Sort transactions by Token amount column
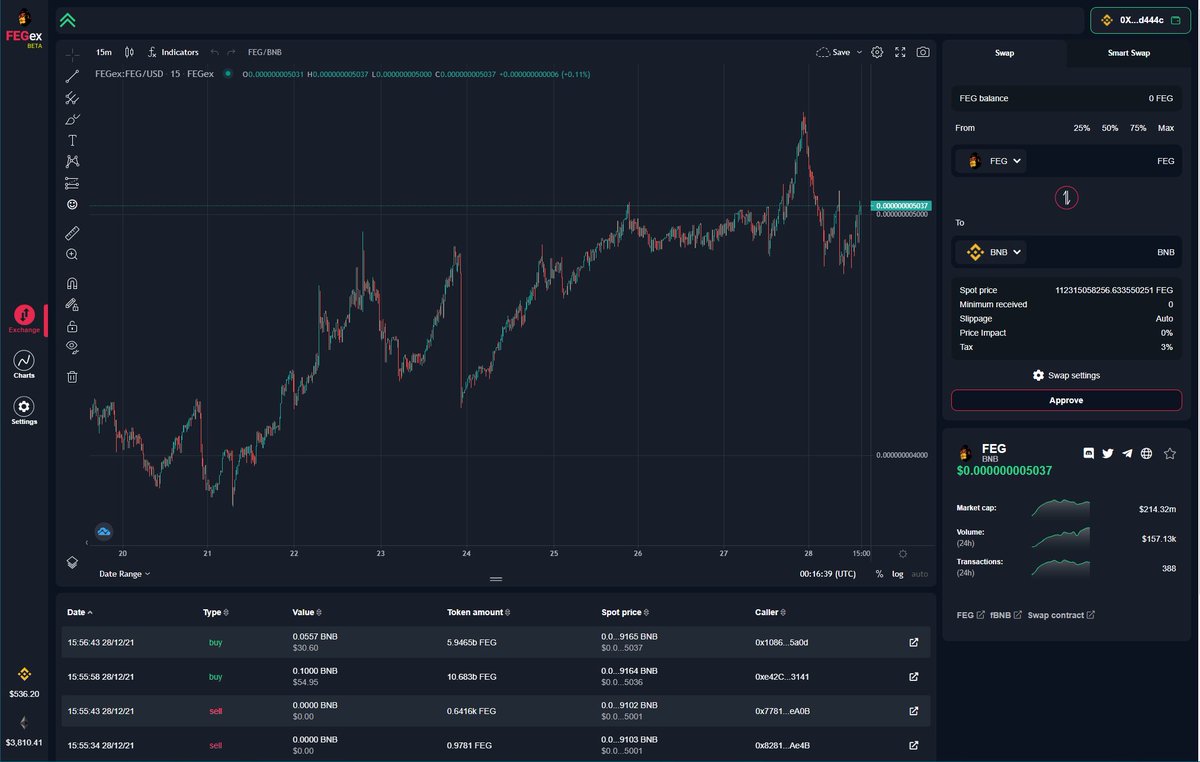The width and height of the screenshot is (1200, 762). [480, 611]
